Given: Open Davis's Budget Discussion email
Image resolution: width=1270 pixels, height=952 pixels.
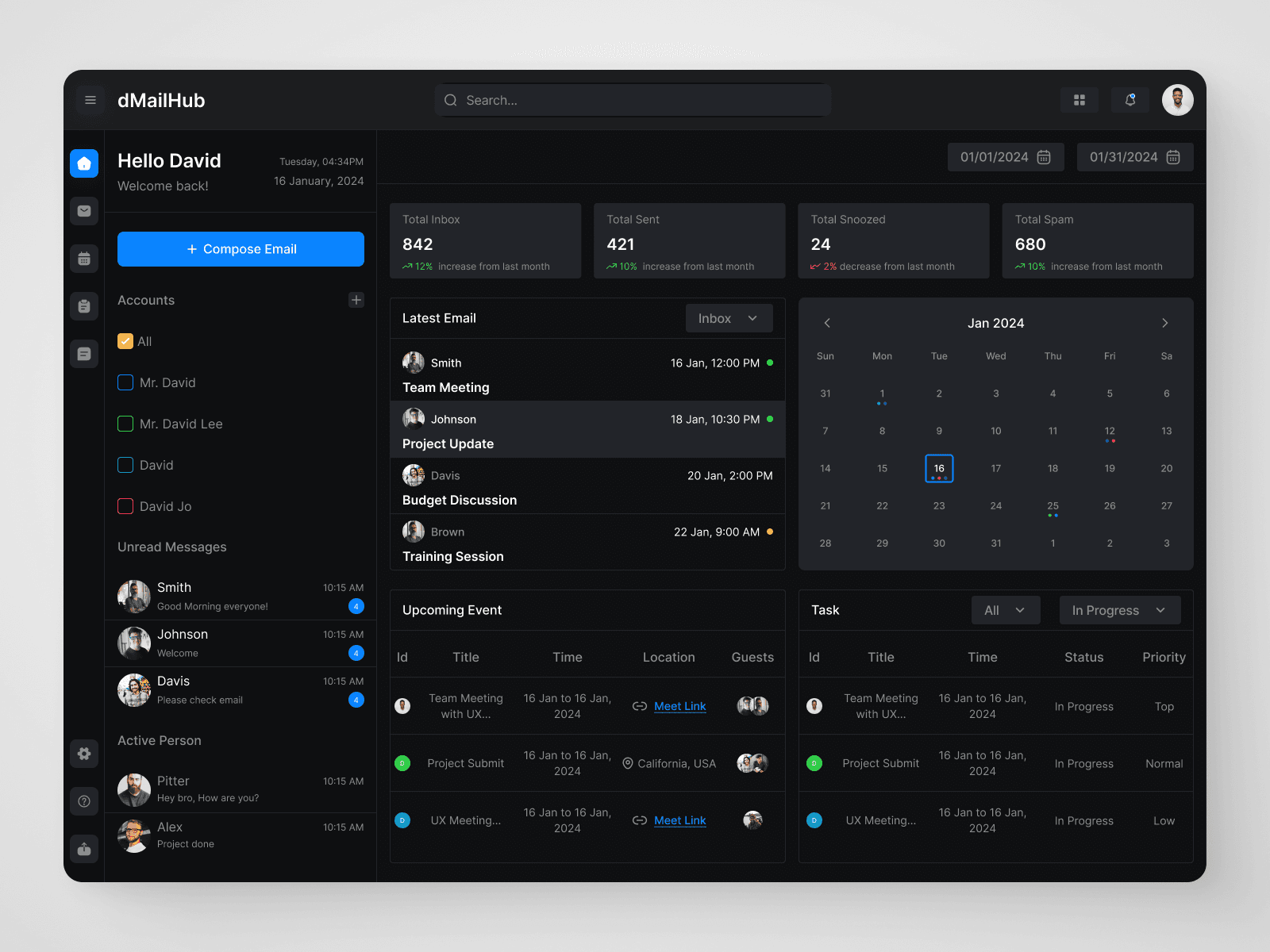Looking at the screenshot, I should tap(587, 486).
